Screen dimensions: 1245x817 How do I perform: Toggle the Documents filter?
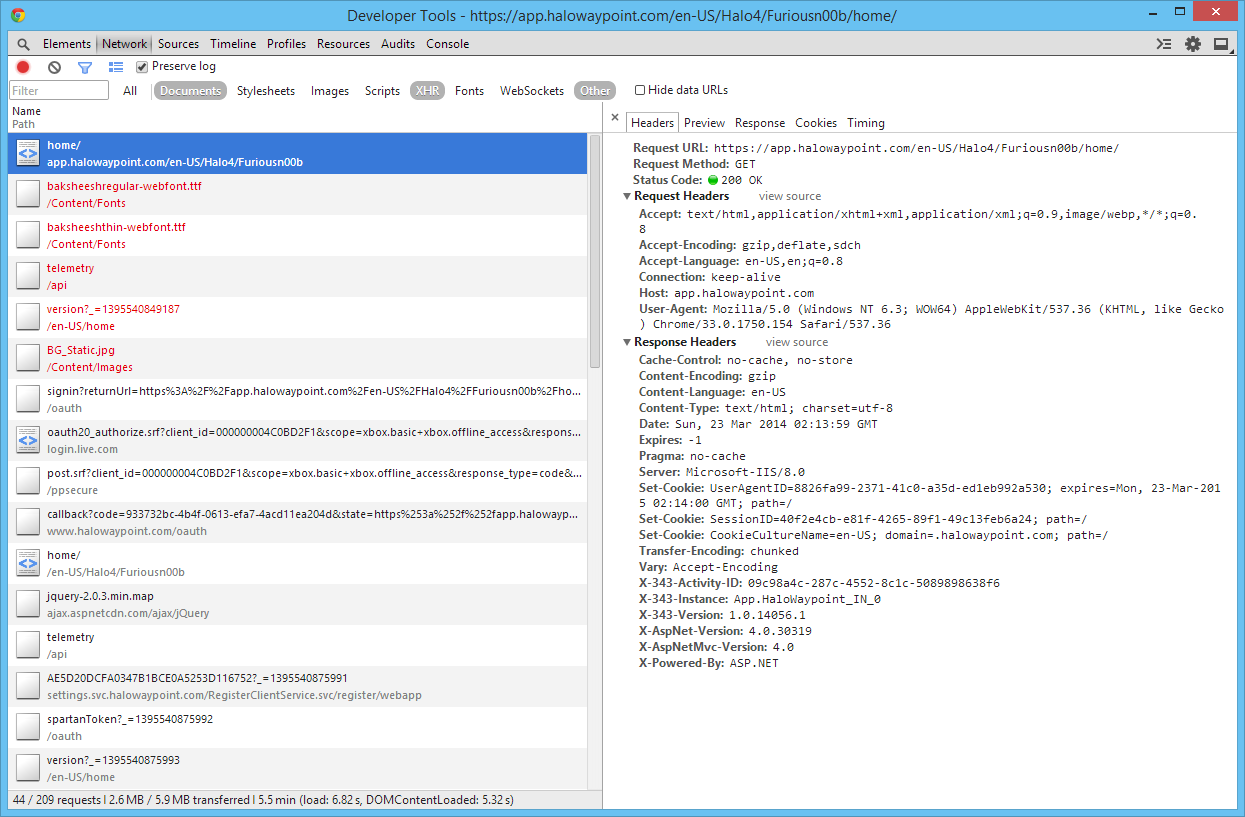pyautogui.click(x=190, y=91)
